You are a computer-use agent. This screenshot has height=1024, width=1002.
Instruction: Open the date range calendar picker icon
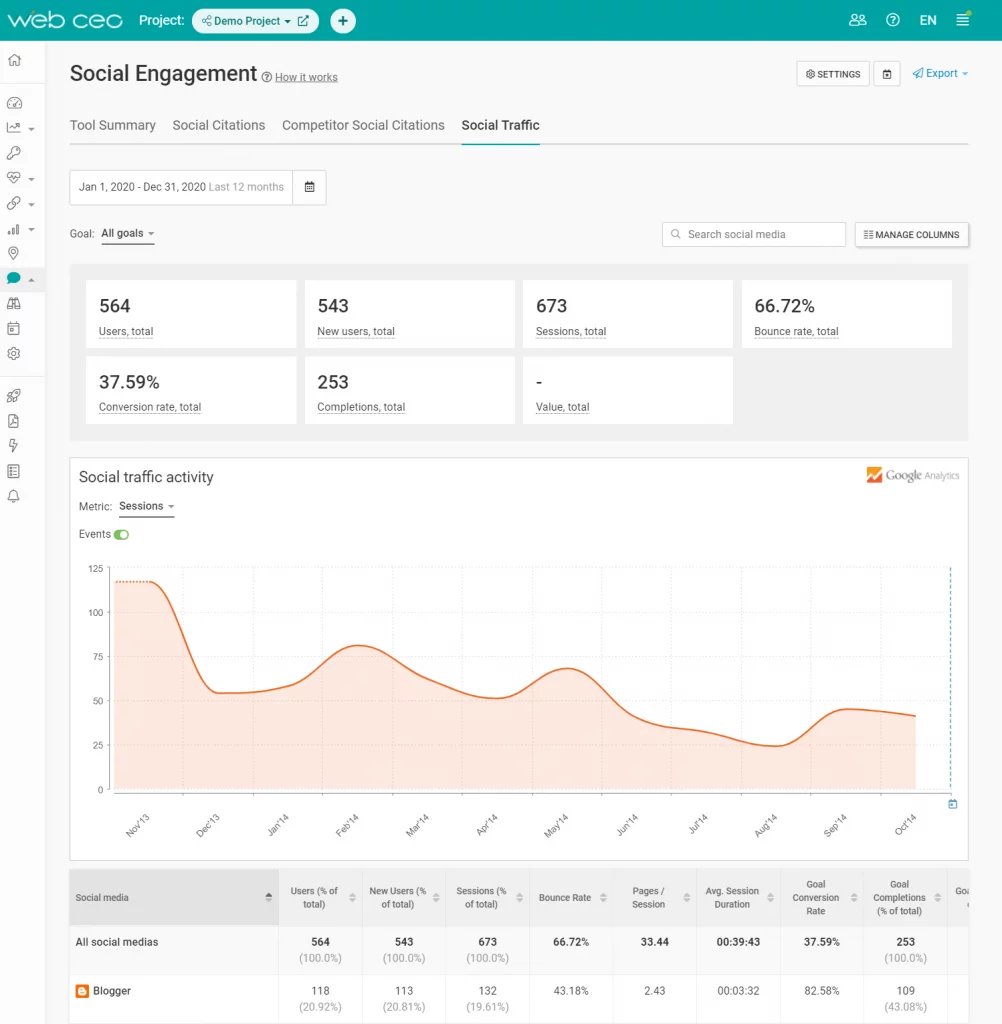pos(310,187)
